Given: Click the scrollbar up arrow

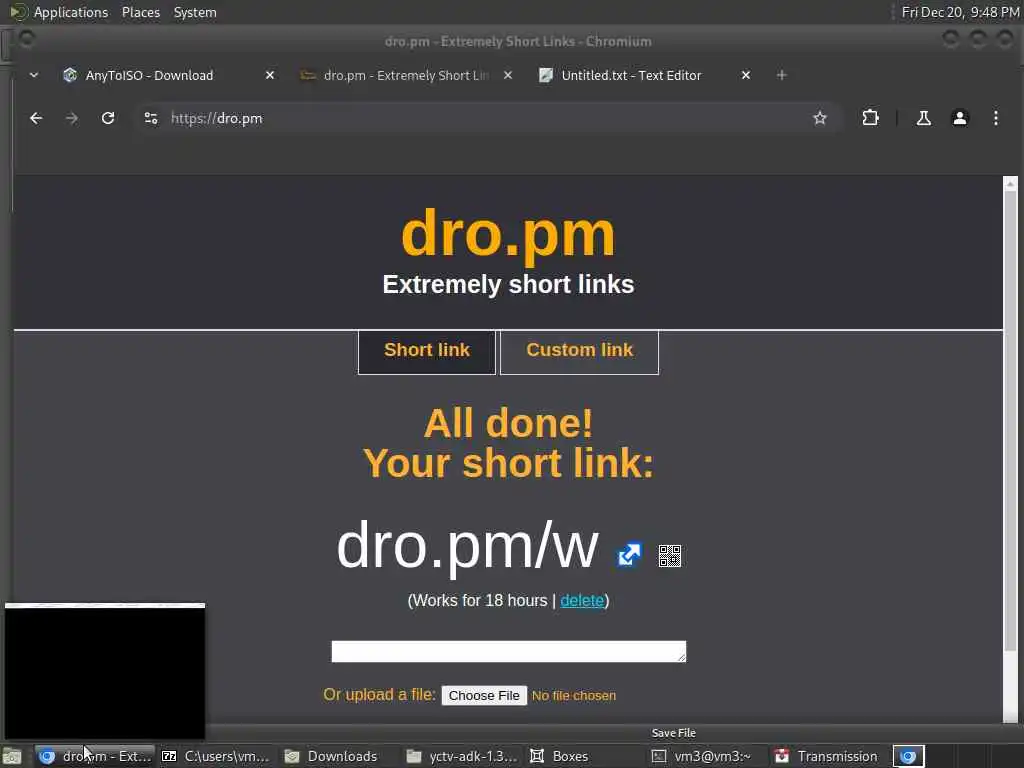Looking at the screenshot, I should [1010, 184].
